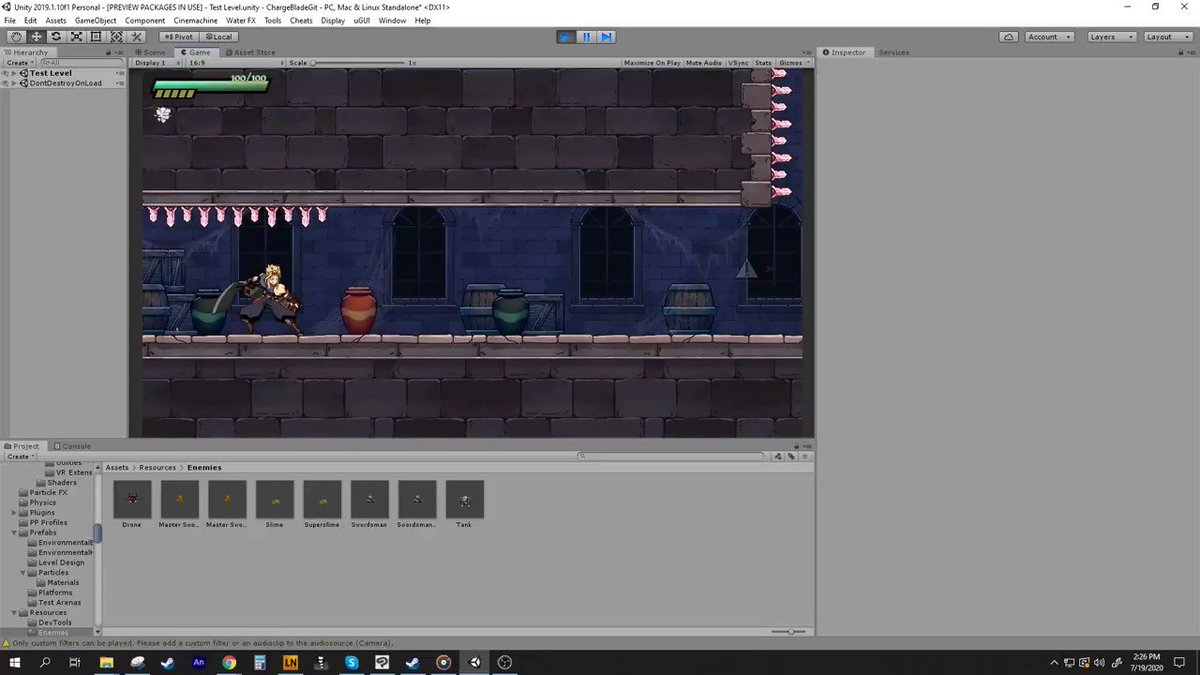Select the Rotate tool
This screenshot has width=1200, height=675.
click(x=57, y=37)
